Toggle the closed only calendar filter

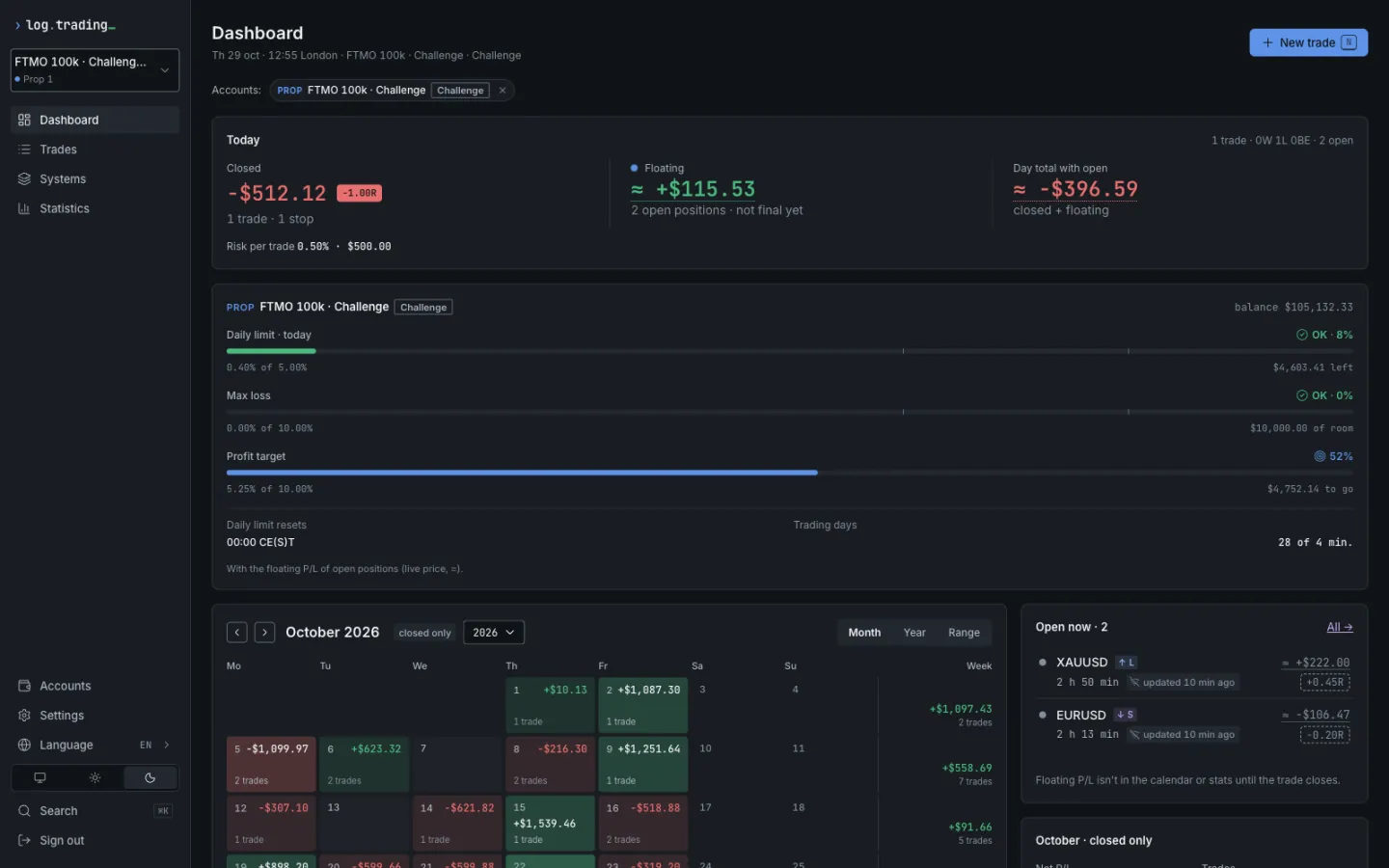424,633
